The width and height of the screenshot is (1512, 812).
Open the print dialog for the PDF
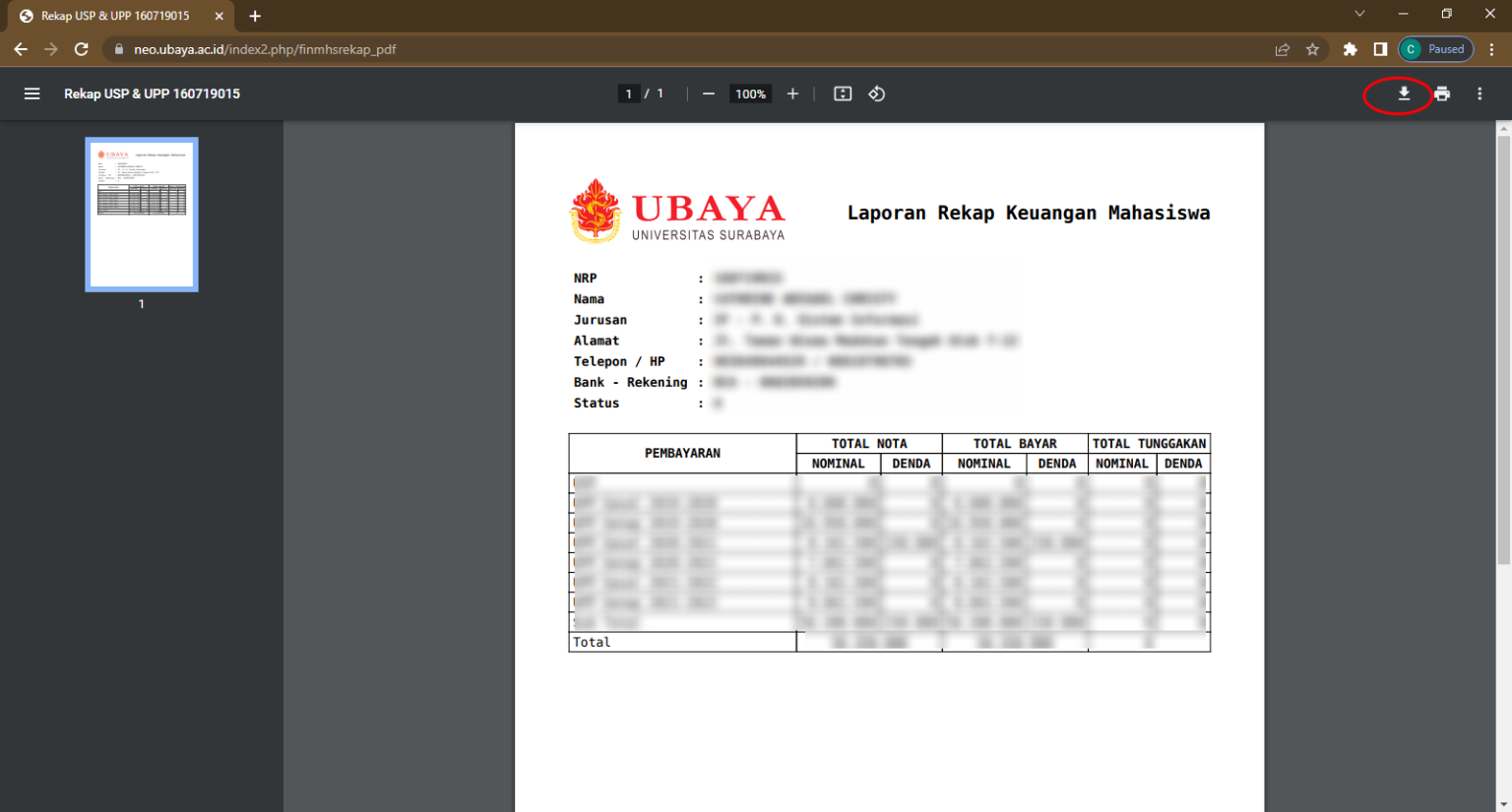tap(1441, 93)
